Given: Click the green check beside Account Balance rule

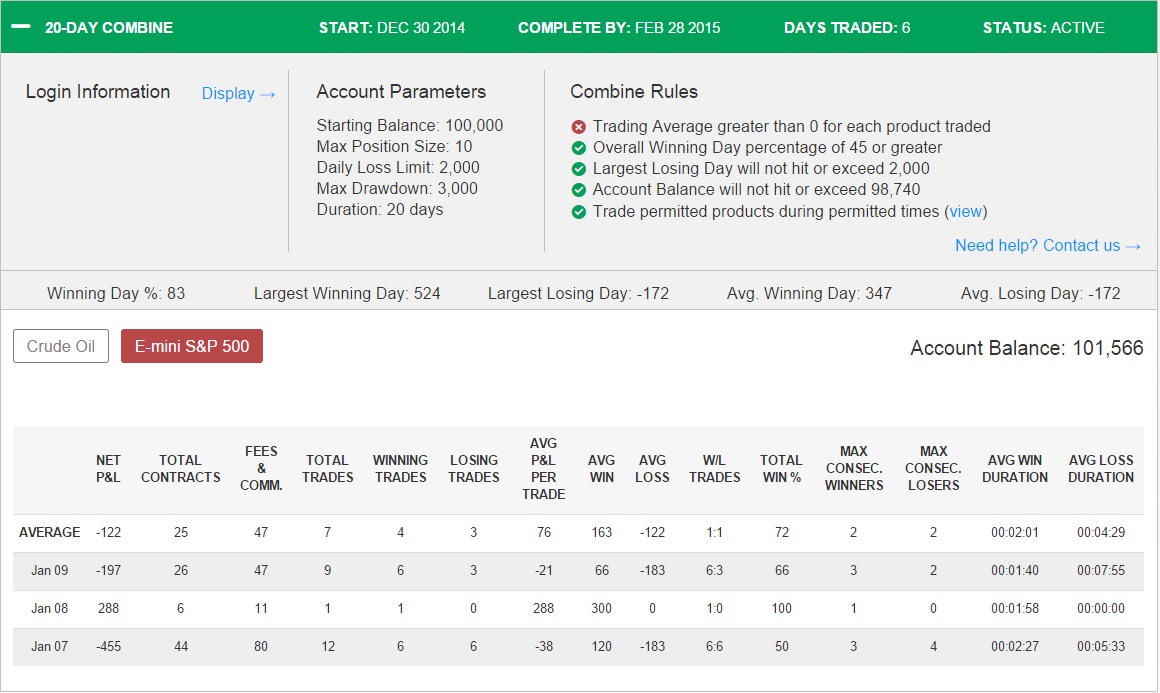Looking at the screenshot, I should coord(579,190).
